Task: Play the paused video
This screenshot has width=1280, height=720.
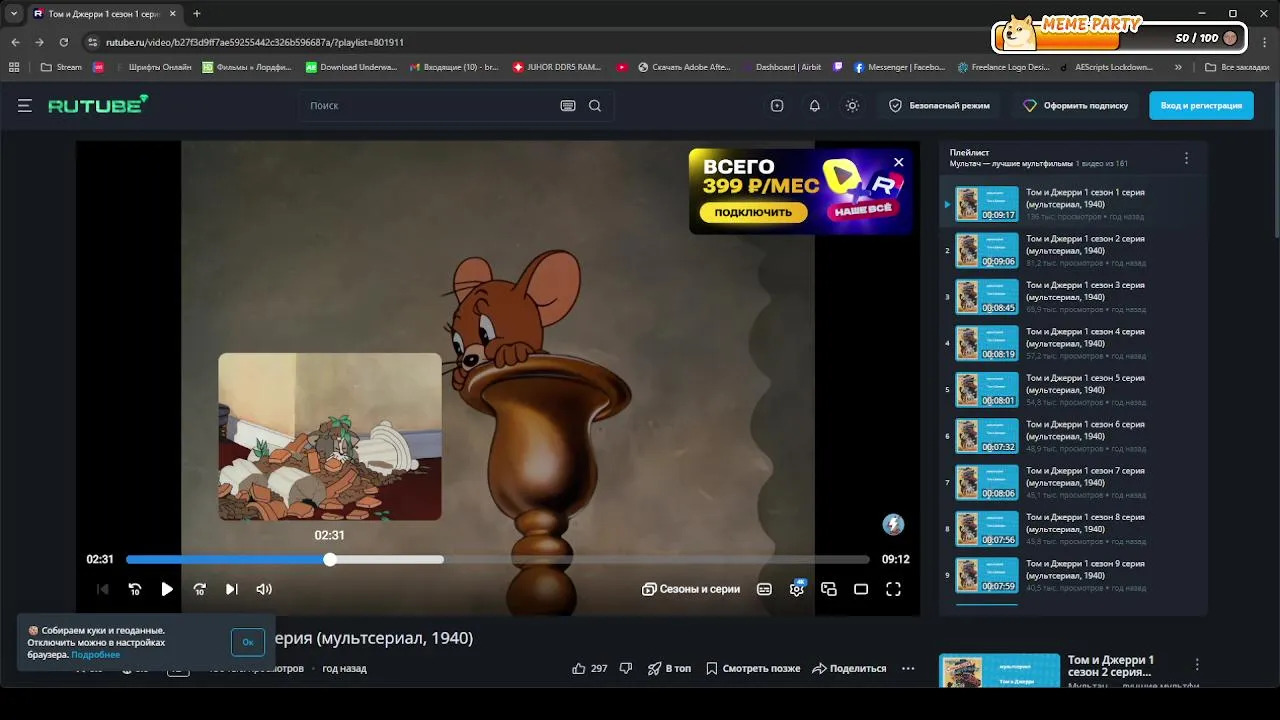Action: coord(167,589)
